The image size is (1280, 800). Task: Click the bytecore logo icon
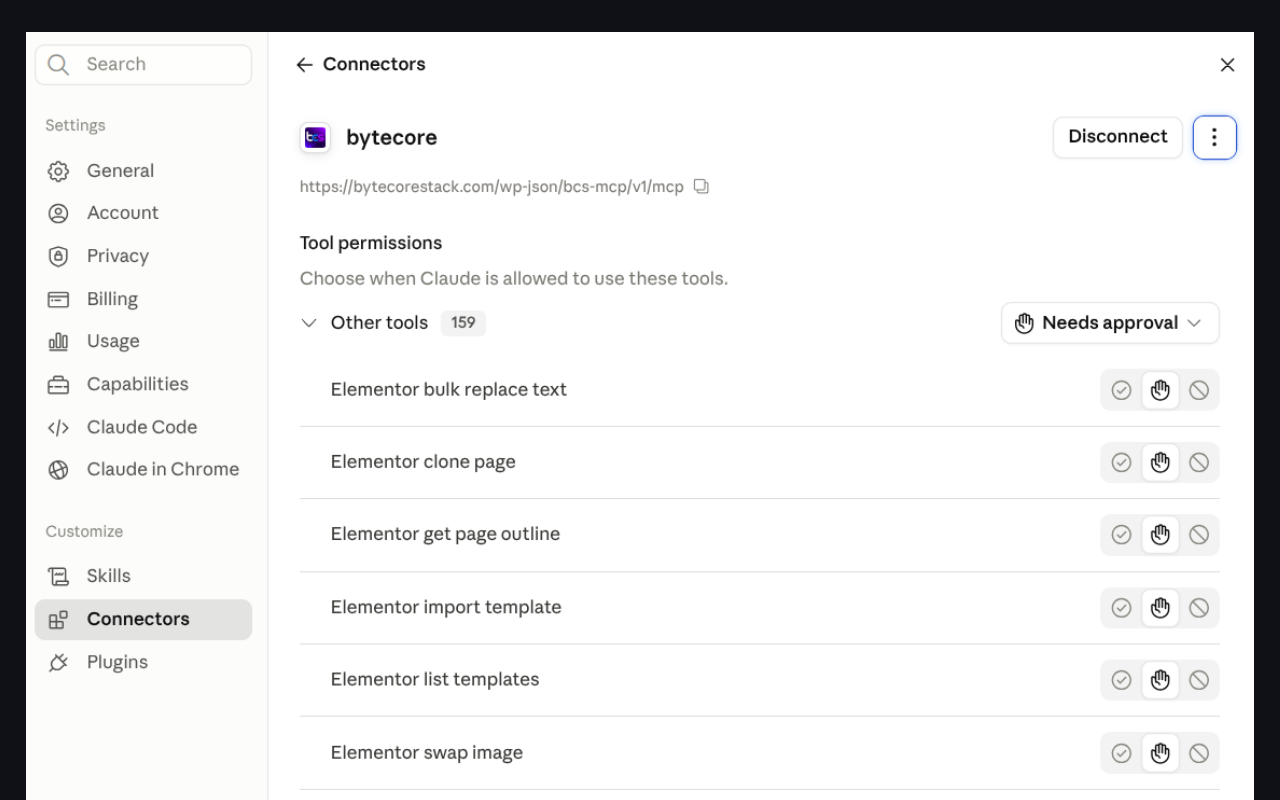(x=315, y=138)
